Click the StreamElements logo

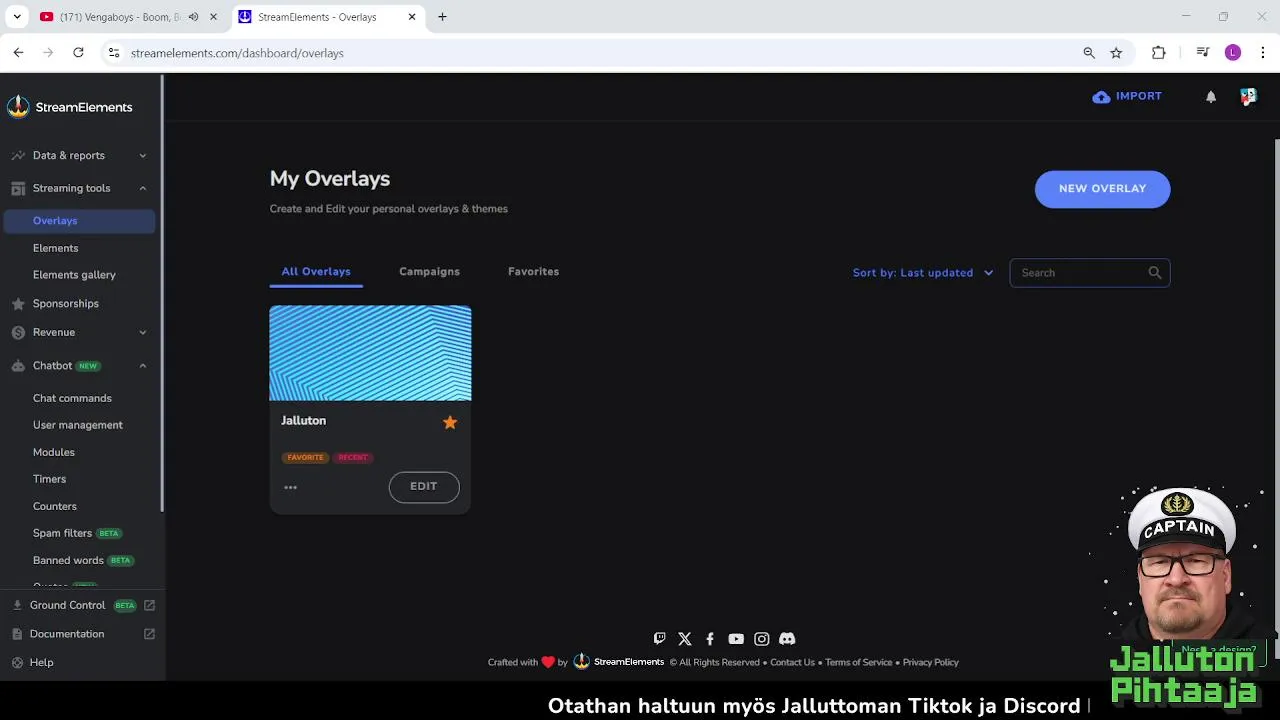[69, 107]
